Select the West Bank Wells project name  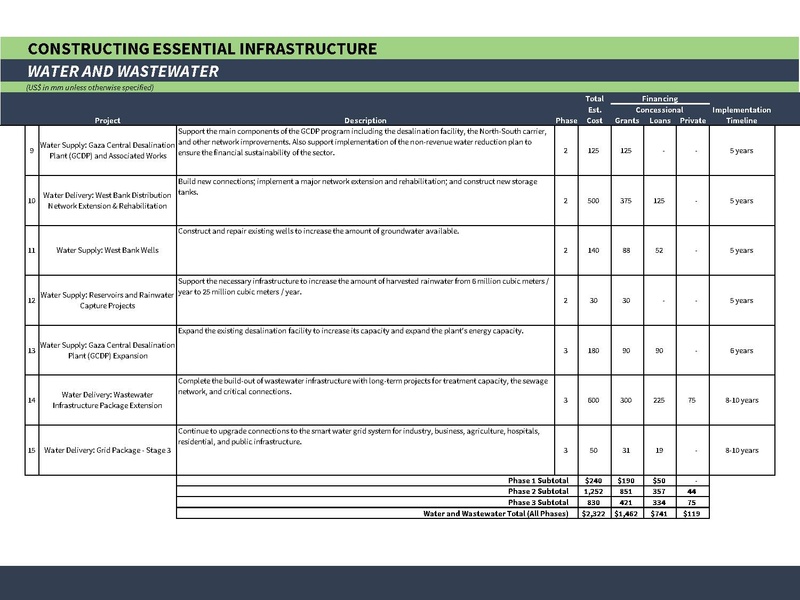[x=108, y=250]
